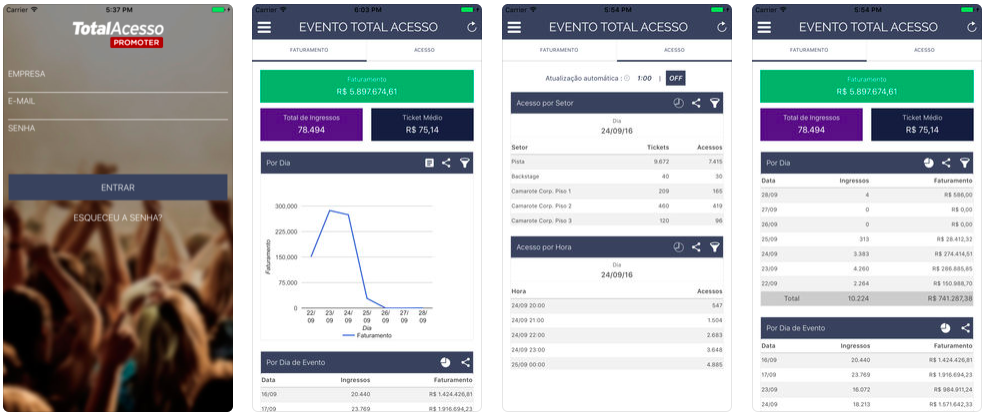984x417 pixels.
Task: Open hamburger menu on the line-chart screen
Action: tap(264, 27)
